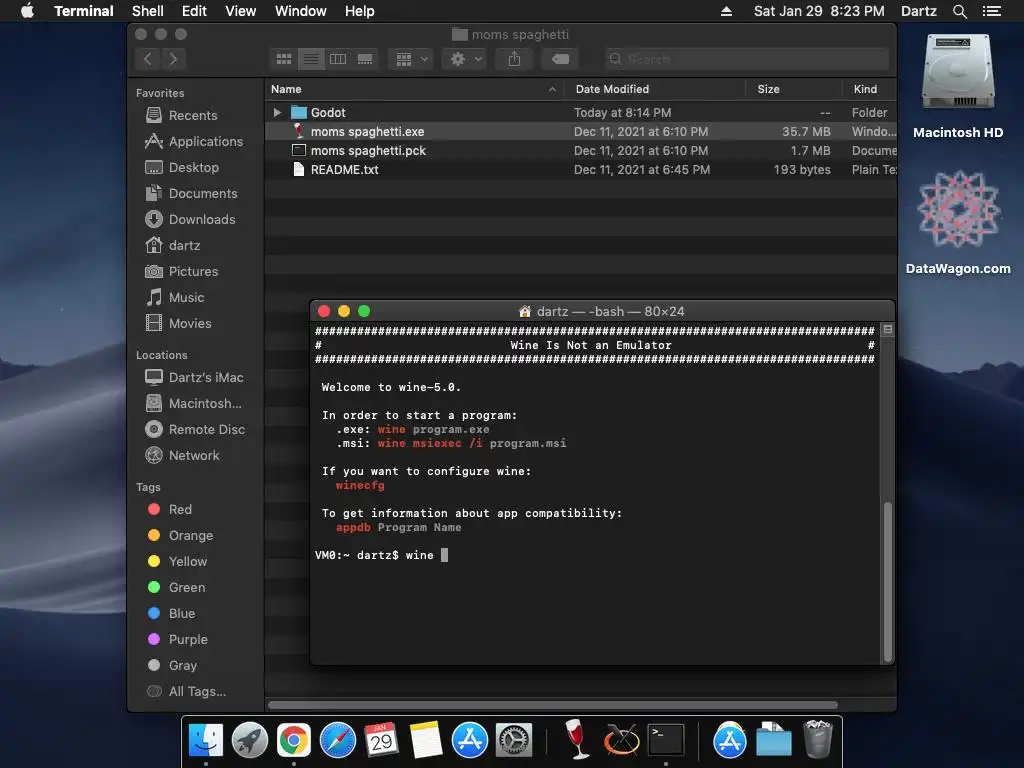1024x768 pixels.
Task: Sort files by Date Modified column
Action: (655, 89)
